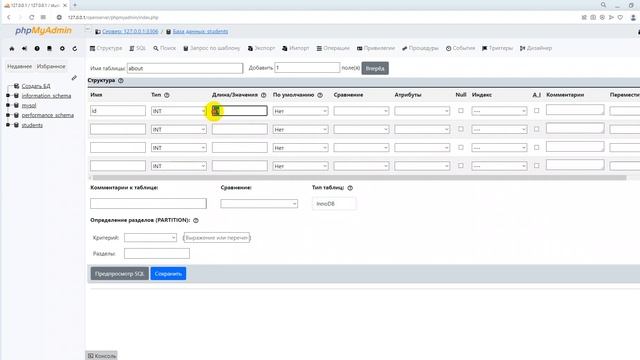Open phpMyAdmin documentation help icon
This screenshot has width=640, height=360.
point(37,49)
